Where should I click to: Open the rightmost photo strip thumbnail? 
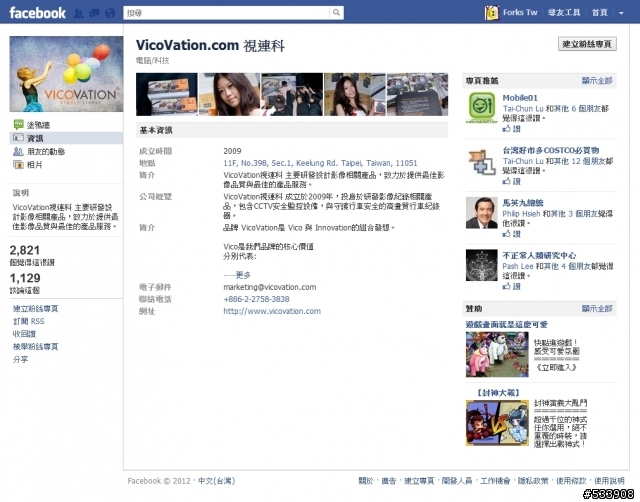coord(417,94)
